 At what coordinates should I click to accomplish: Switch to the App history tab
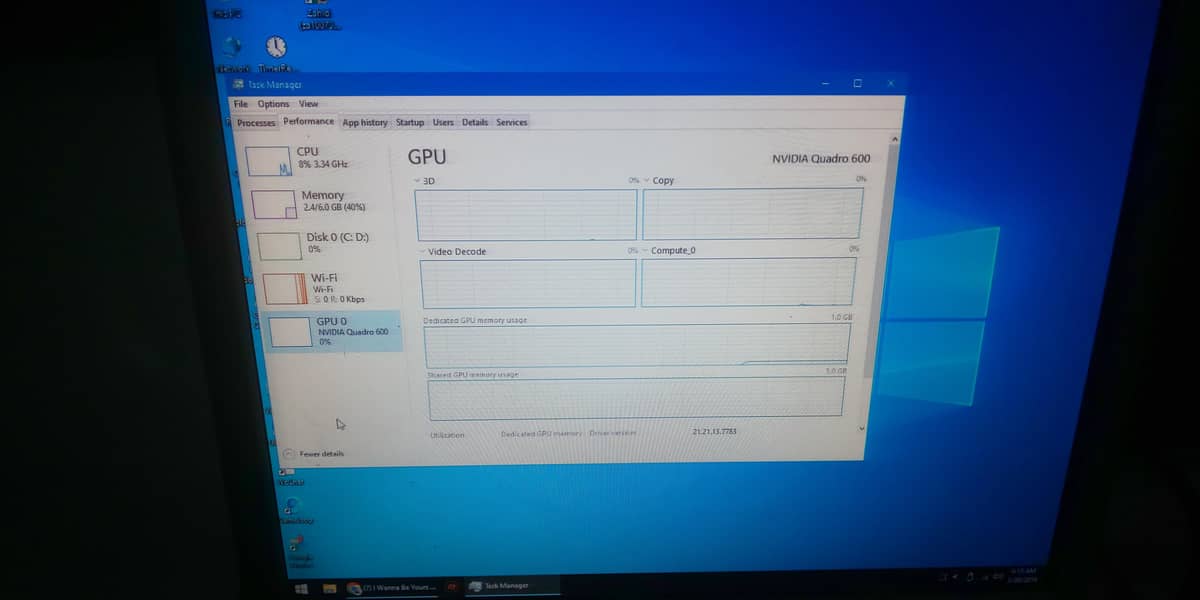coord(365,123)
